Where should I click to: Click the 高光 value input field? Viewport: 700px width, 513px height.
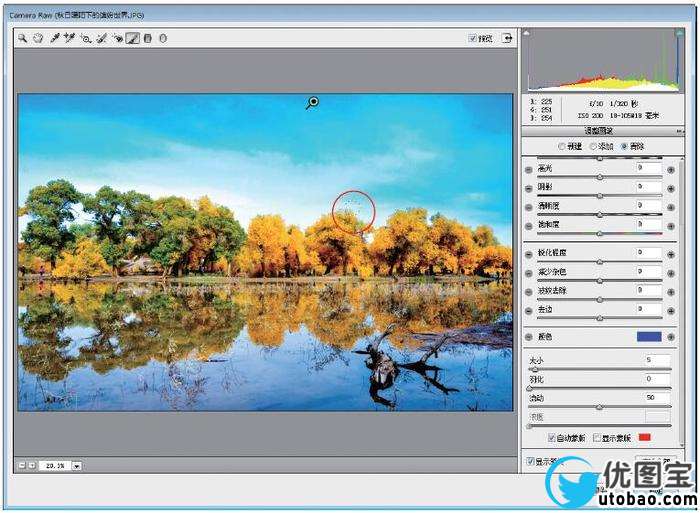pos(649,168)
